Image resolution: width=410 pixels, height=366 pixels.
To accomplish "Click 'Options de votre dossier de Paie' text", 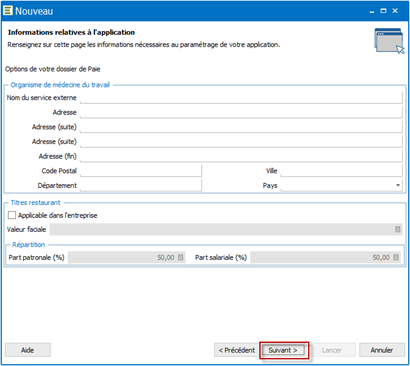I will coord(53,69).
